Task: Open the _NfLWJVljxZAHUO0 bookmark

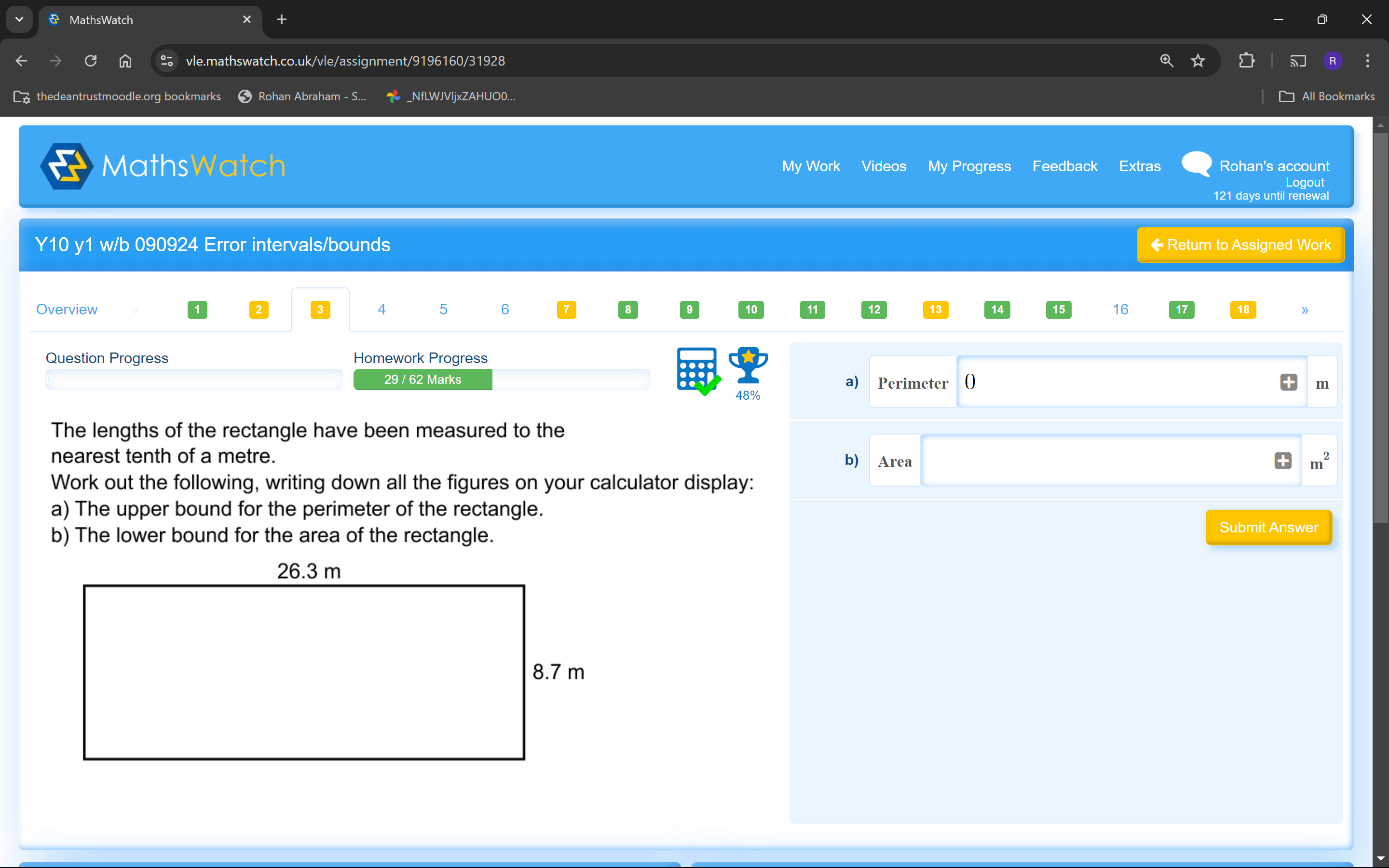Action: click(x=451, y=96)
